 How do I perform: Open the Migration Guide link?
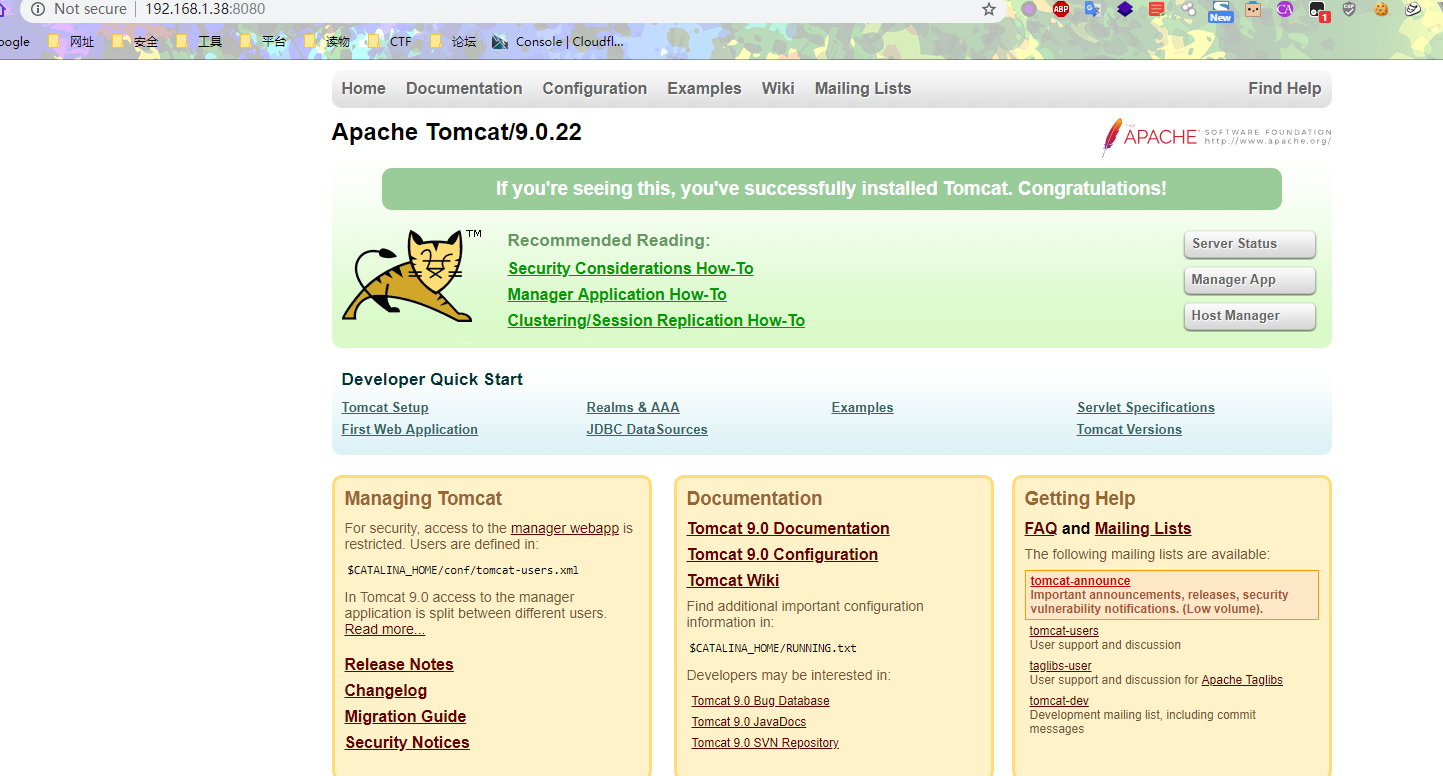coord(405,717)
